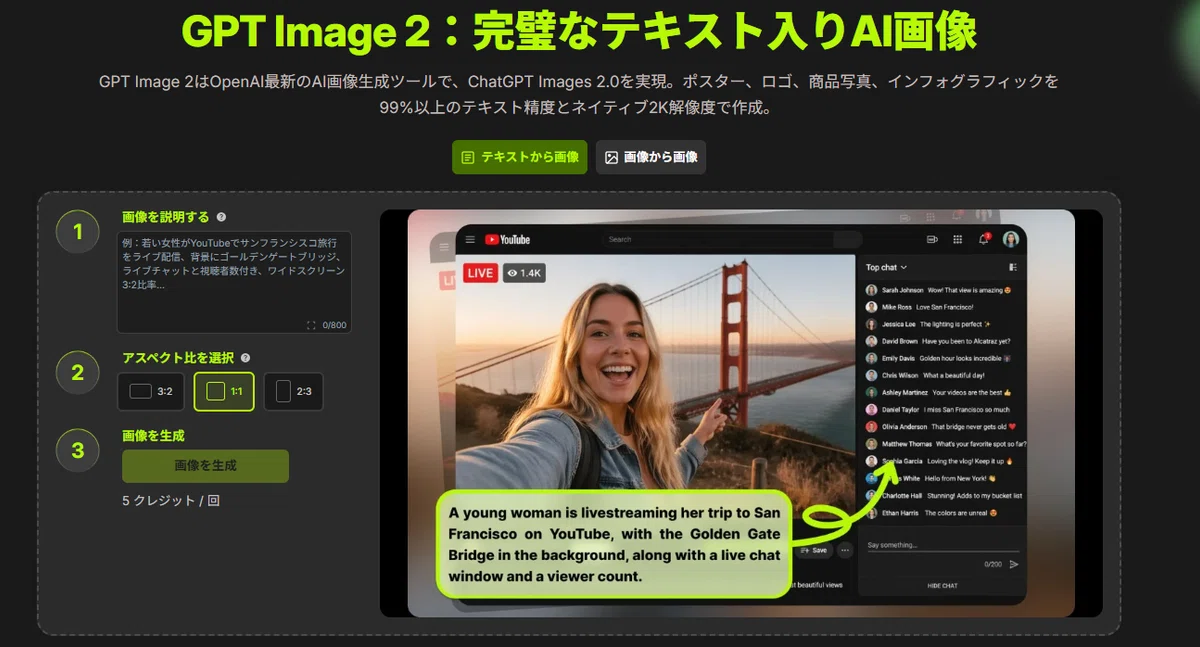Click the 1.4K viewer count eye badge

pyautogui.click(x=524, y=272)
